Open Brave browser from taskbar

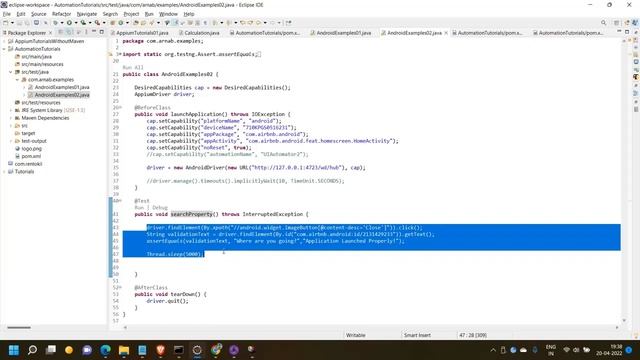click(x=160, y=350)
